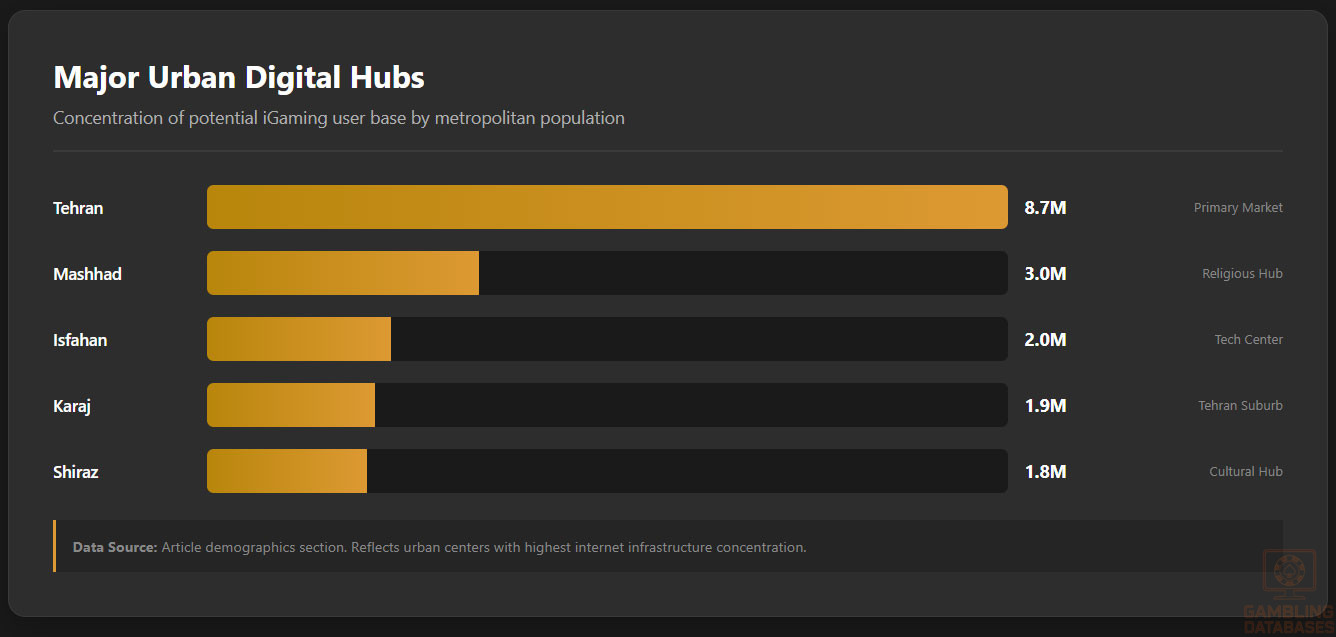Image resolution: width=1336 pixels, height=637 pixels.
Task: Click the 3.0M population value
Action: point(1045,274)
